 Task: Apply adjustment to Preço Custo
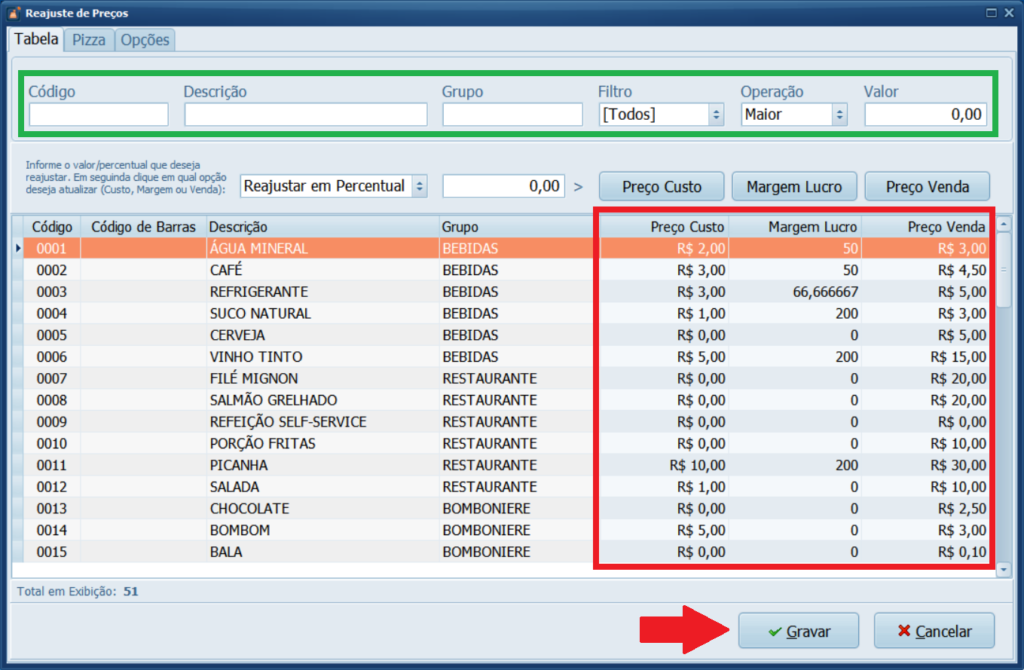[x=661, y=186]
